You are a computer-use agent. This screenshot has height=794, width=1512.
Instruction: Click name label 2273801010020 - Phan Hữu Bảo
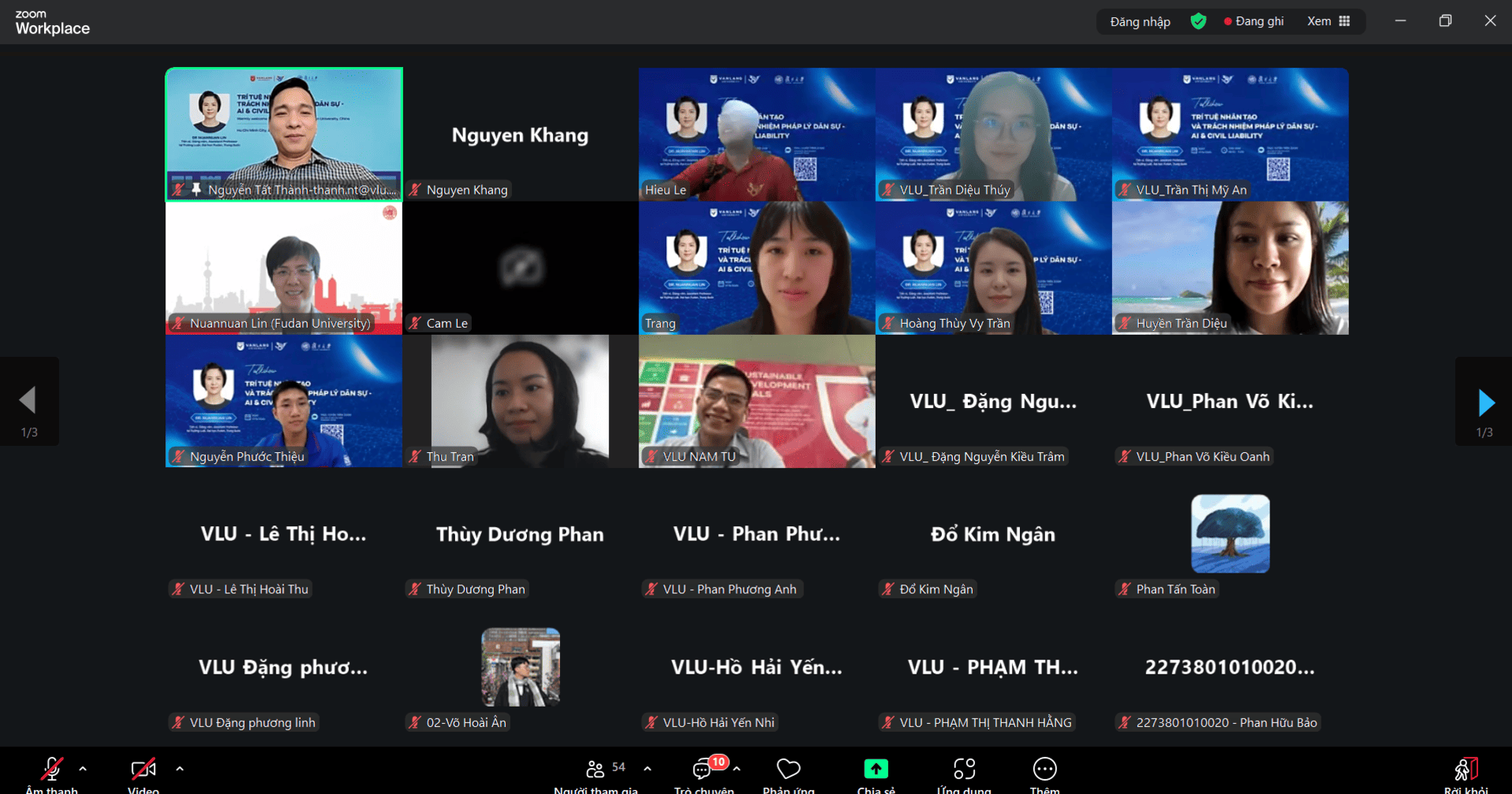click(1226, 722)
